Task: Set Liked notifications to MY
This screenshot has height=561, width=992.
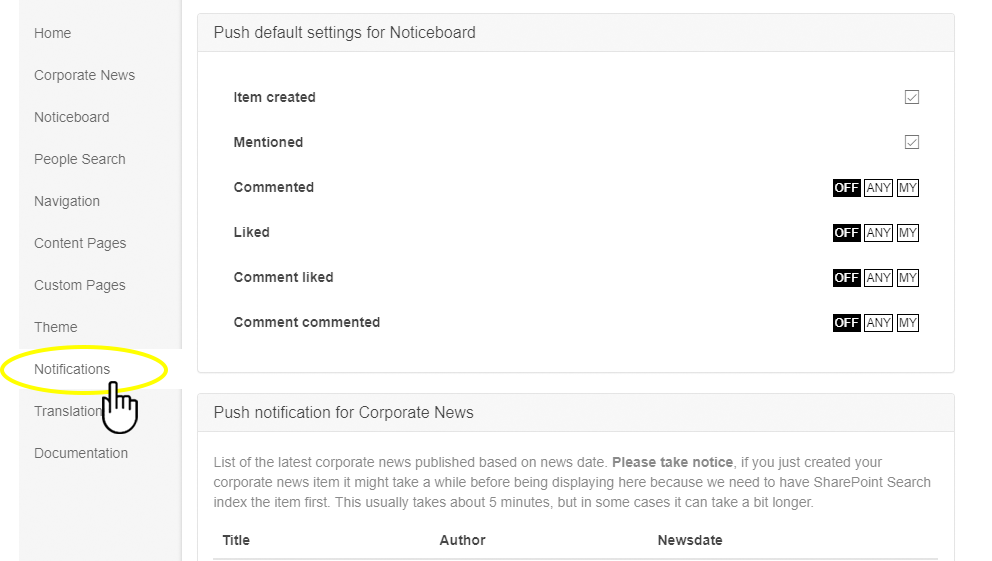Action: [x=907, y=233]
